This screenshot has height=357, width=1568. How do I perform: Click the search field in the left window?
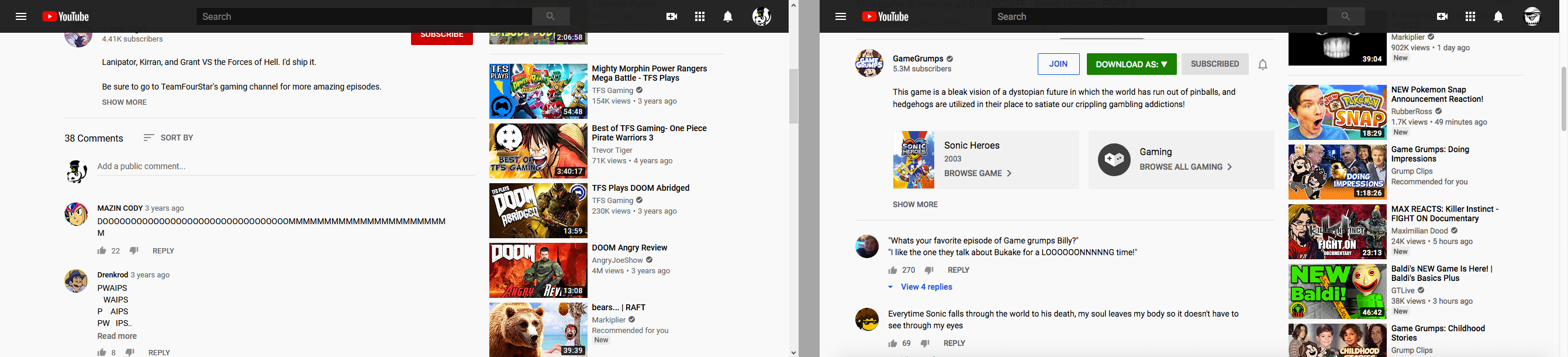[364, 16]
